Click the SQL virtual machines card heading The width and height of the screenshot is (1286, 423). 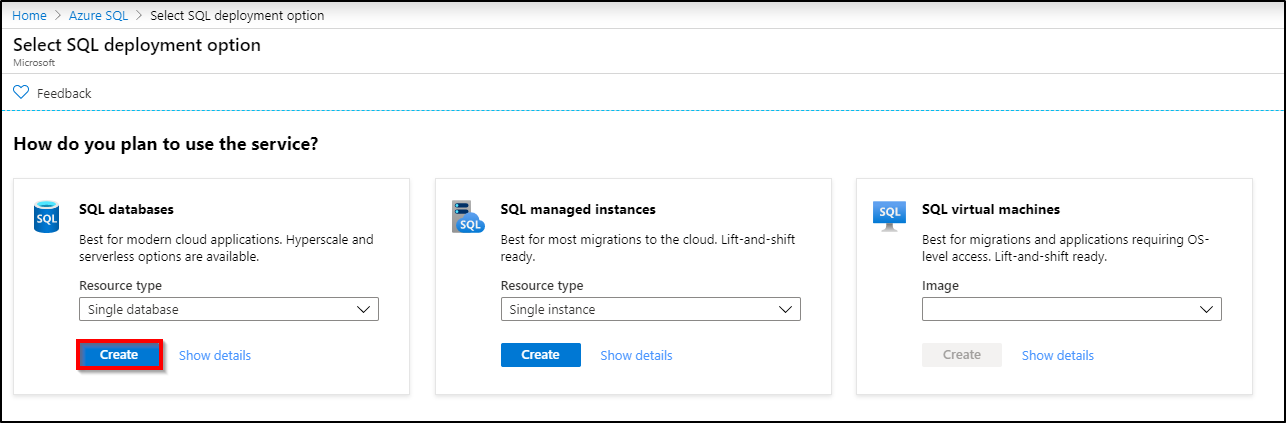click(990, 210)
